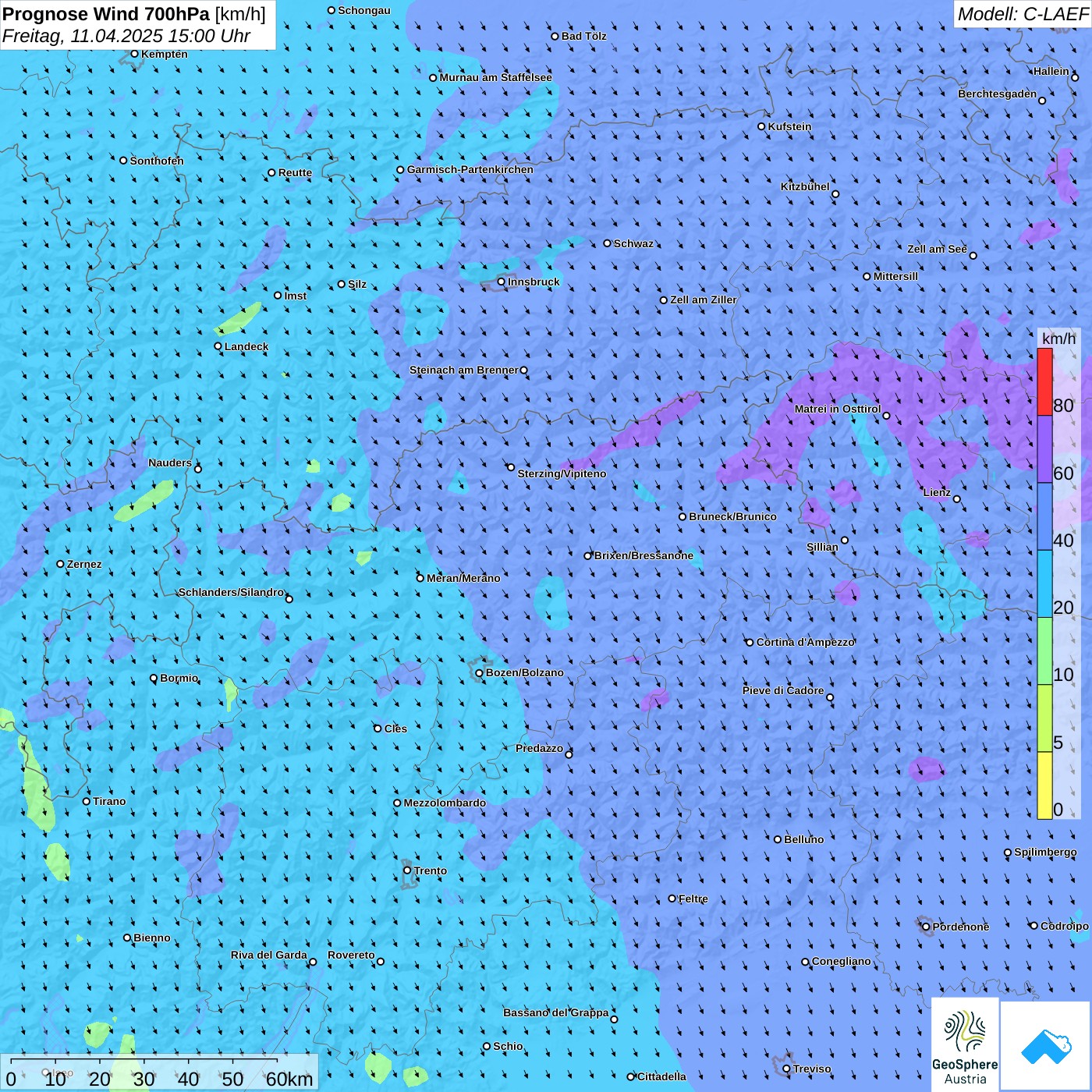Click the Imst location label

(x=295, y=296)
